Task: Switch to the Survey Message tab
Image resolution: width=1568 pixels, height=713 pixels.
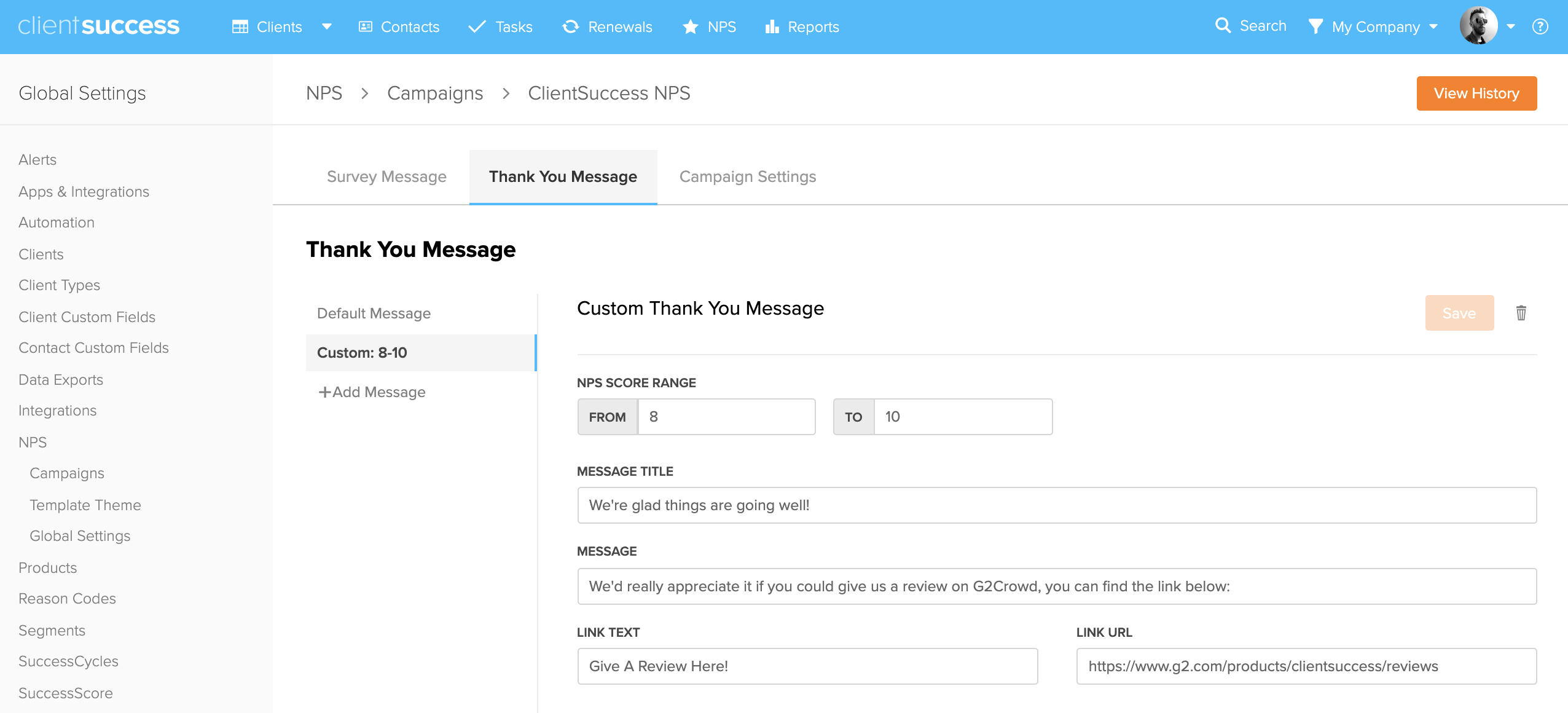Action: pyautogui.click(x=386, y=176)
